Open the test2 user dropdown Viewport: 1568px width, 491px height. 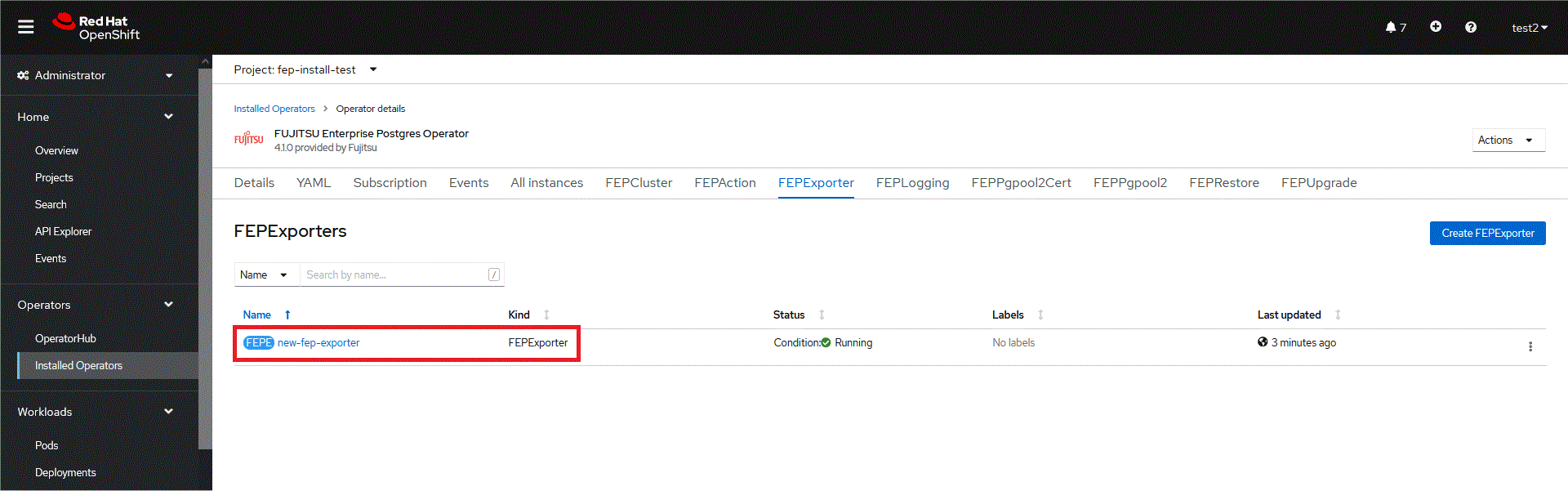(1530, 28)
